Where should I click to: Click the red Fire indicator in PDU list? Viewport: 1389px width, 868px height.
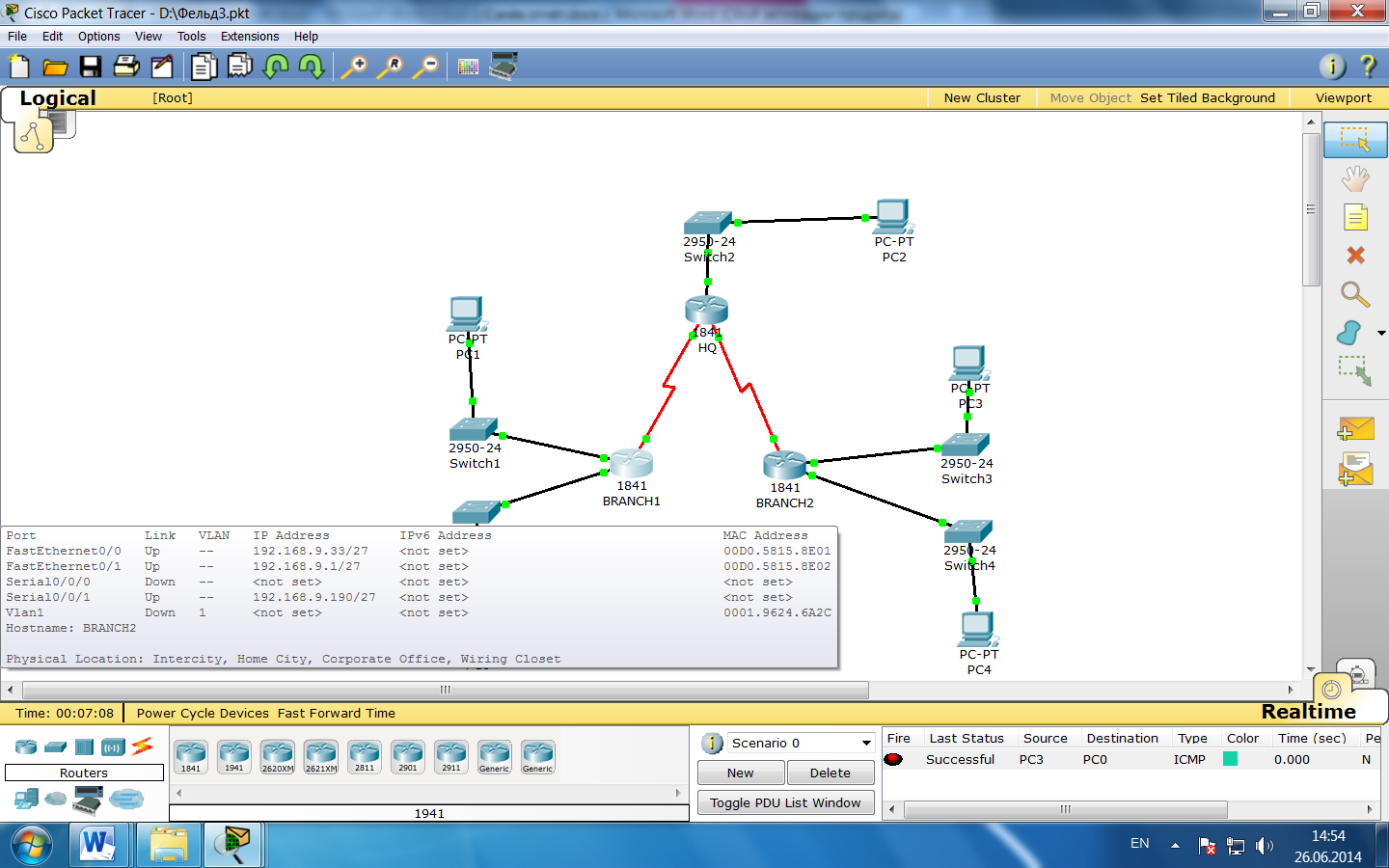pos(893,759)
